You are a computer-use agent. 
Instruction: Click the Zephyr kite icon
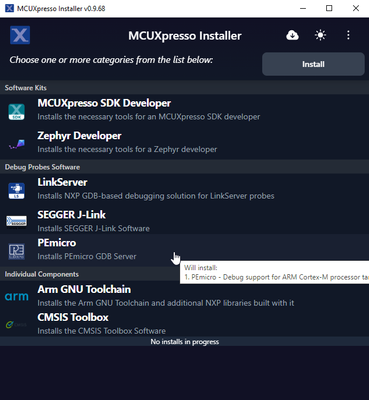(17, 144)
